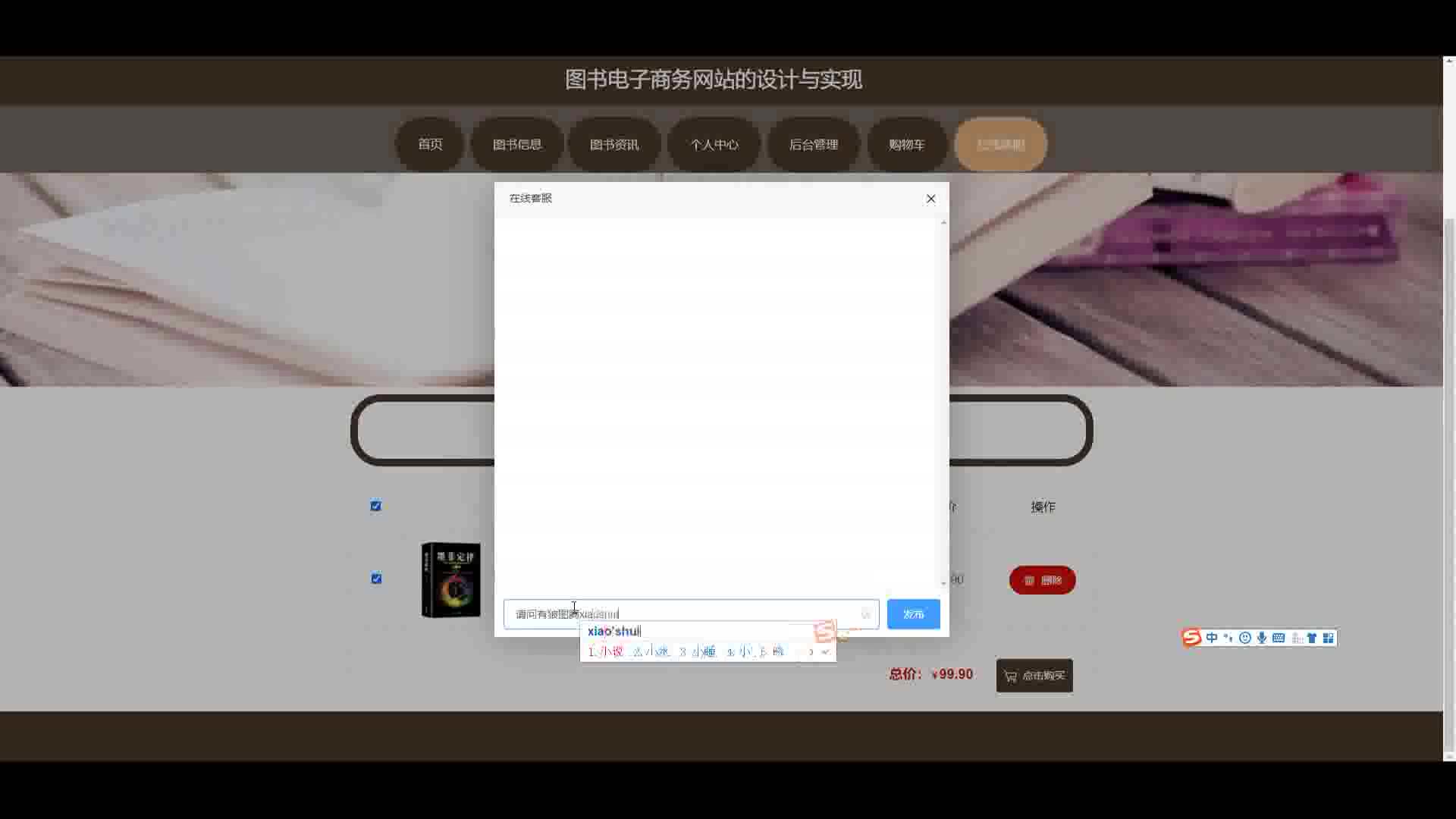1456x819 pixels.
Task: Click the cart icon on purchase button
Action: [x=1010, y=676]
